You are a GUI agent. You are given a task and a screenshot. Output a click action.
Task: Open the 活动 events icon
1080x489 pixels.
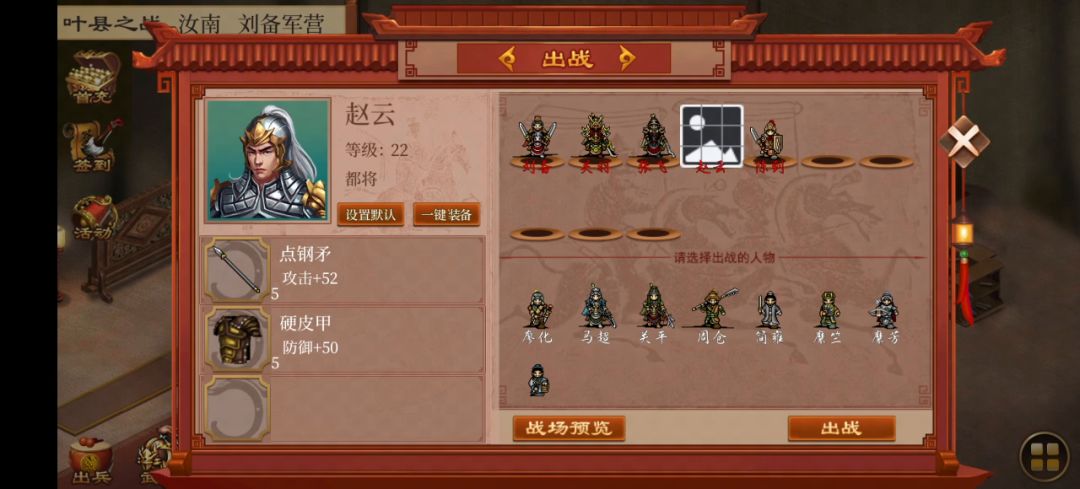pyautogui.click(x=92, y=218)
